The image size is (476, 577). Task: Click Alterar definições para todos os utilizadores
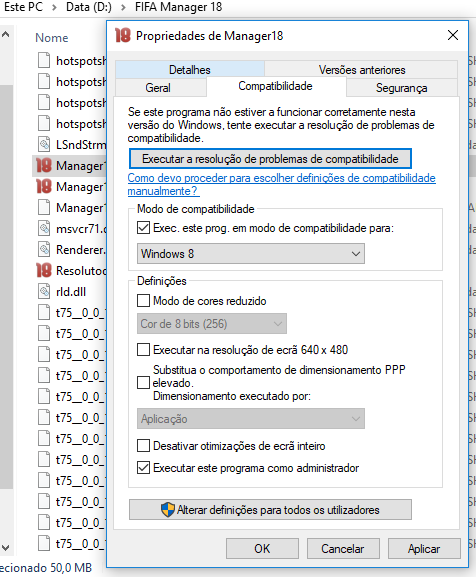(x=270, y=510)
